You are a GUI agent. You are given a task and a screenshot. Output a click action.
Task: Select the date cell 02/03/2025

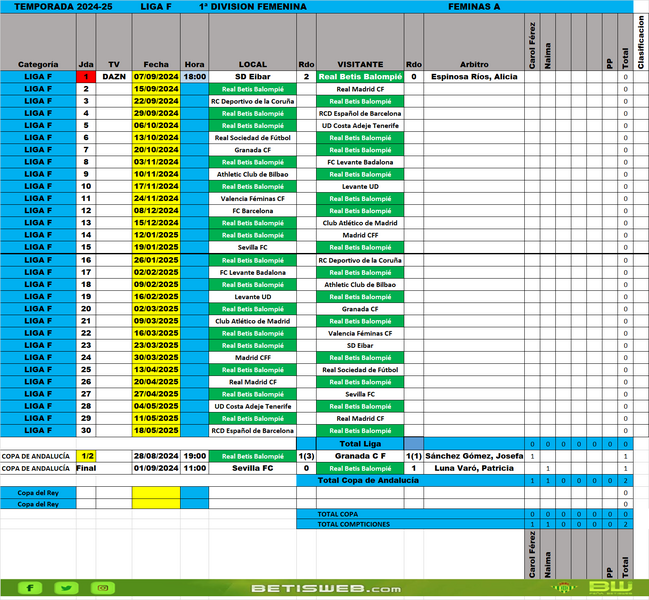pos(156,309)
